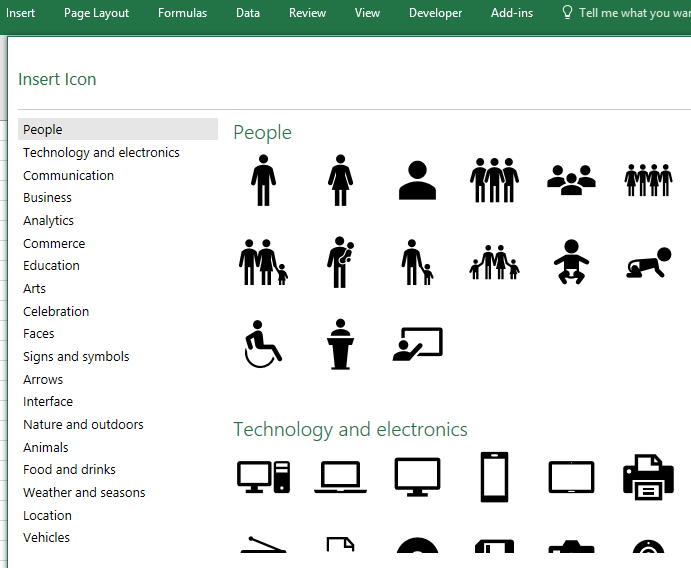
Task: Open the Page Layout tab
Action: tap(97, 13)
